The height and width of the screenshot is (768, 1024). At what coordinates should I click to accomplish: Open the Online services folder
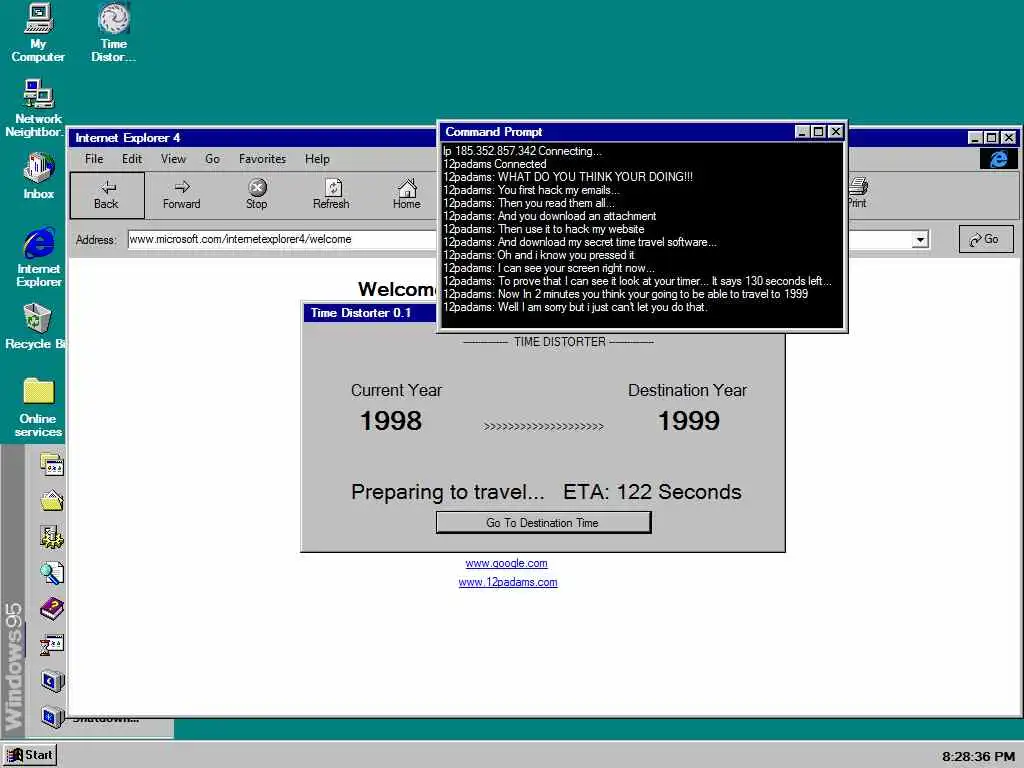click(x=38, y=407)
